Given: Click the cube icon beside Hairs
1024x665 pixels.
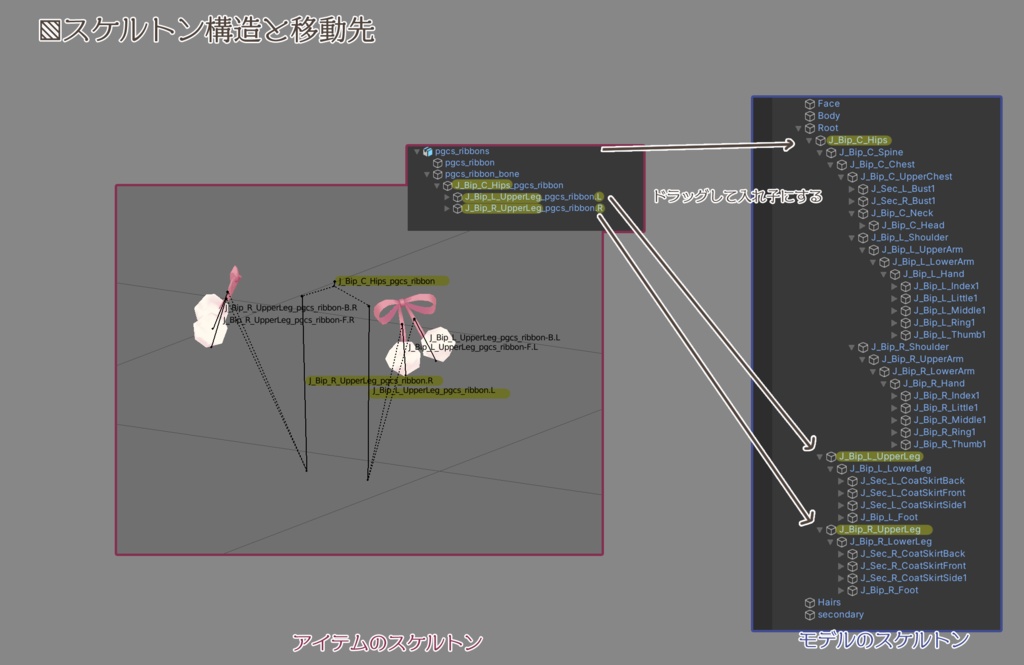Looking at the screenshot, I should pos(810,602).
